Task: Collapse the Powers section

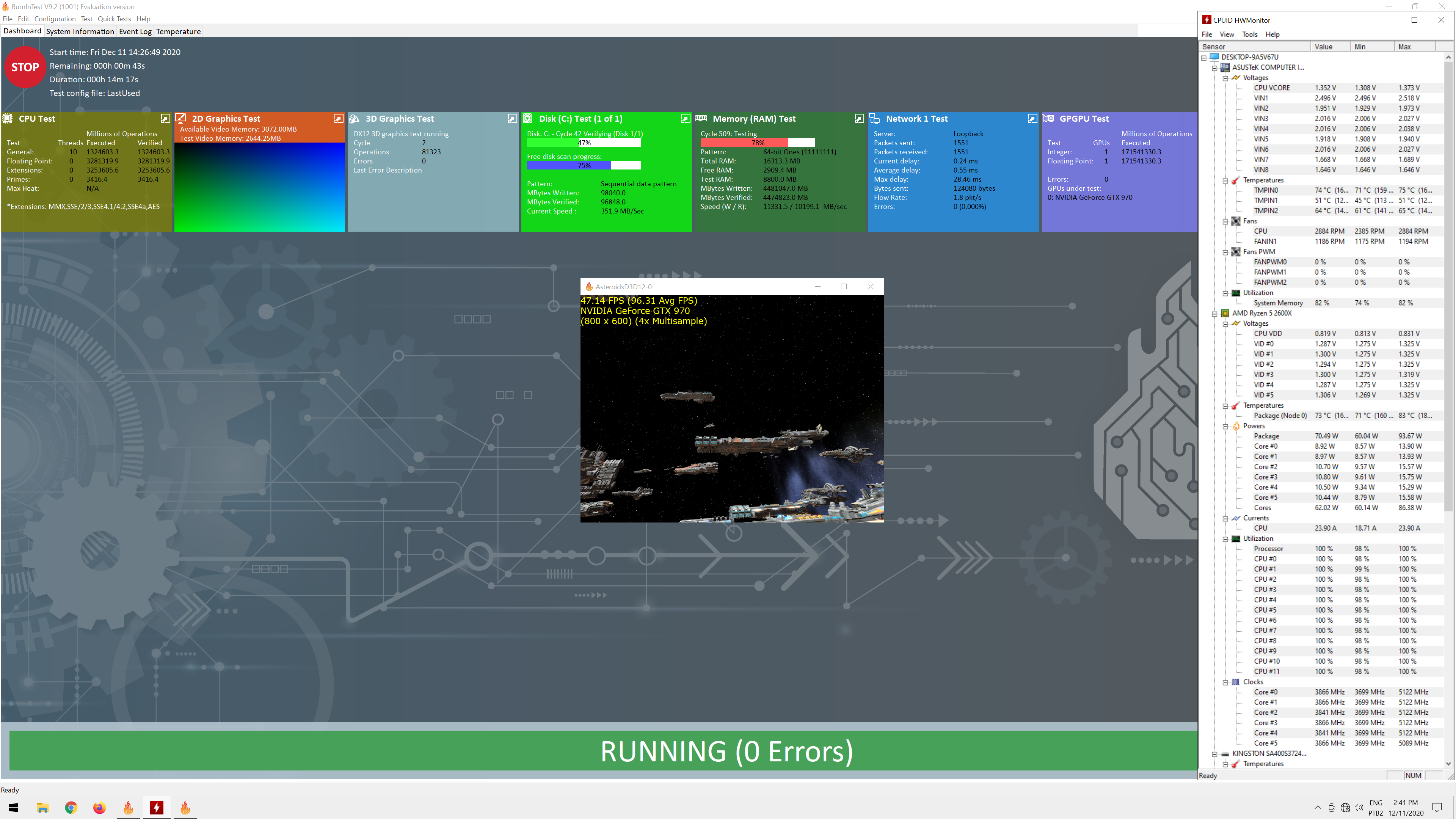Action: tap(1225, 426)
